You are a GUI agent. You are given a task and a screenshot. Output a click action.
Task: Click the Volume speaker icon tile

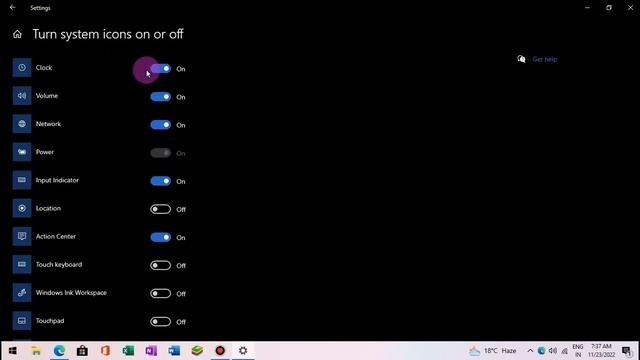22,96
